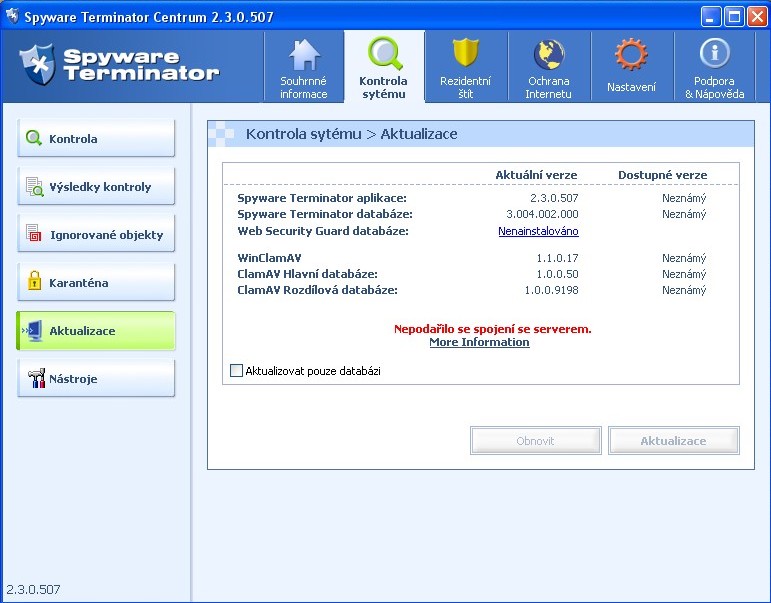Select the Aktualizace sidebar item
This screenshot has width=771, height=603.
(x=95, y=331)
